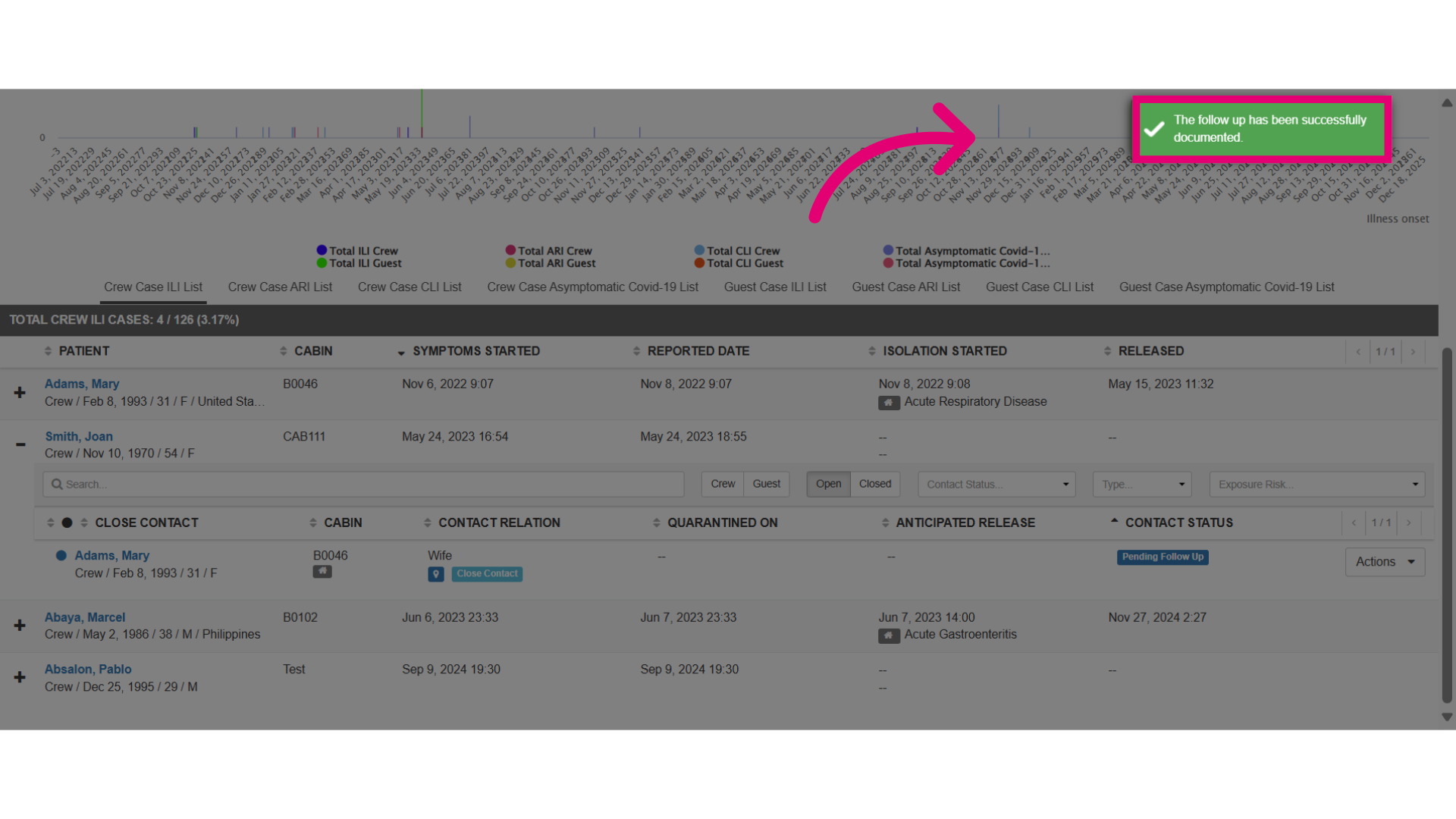
Task: Click the status dot column header
Action: click(x=67, y=523)
